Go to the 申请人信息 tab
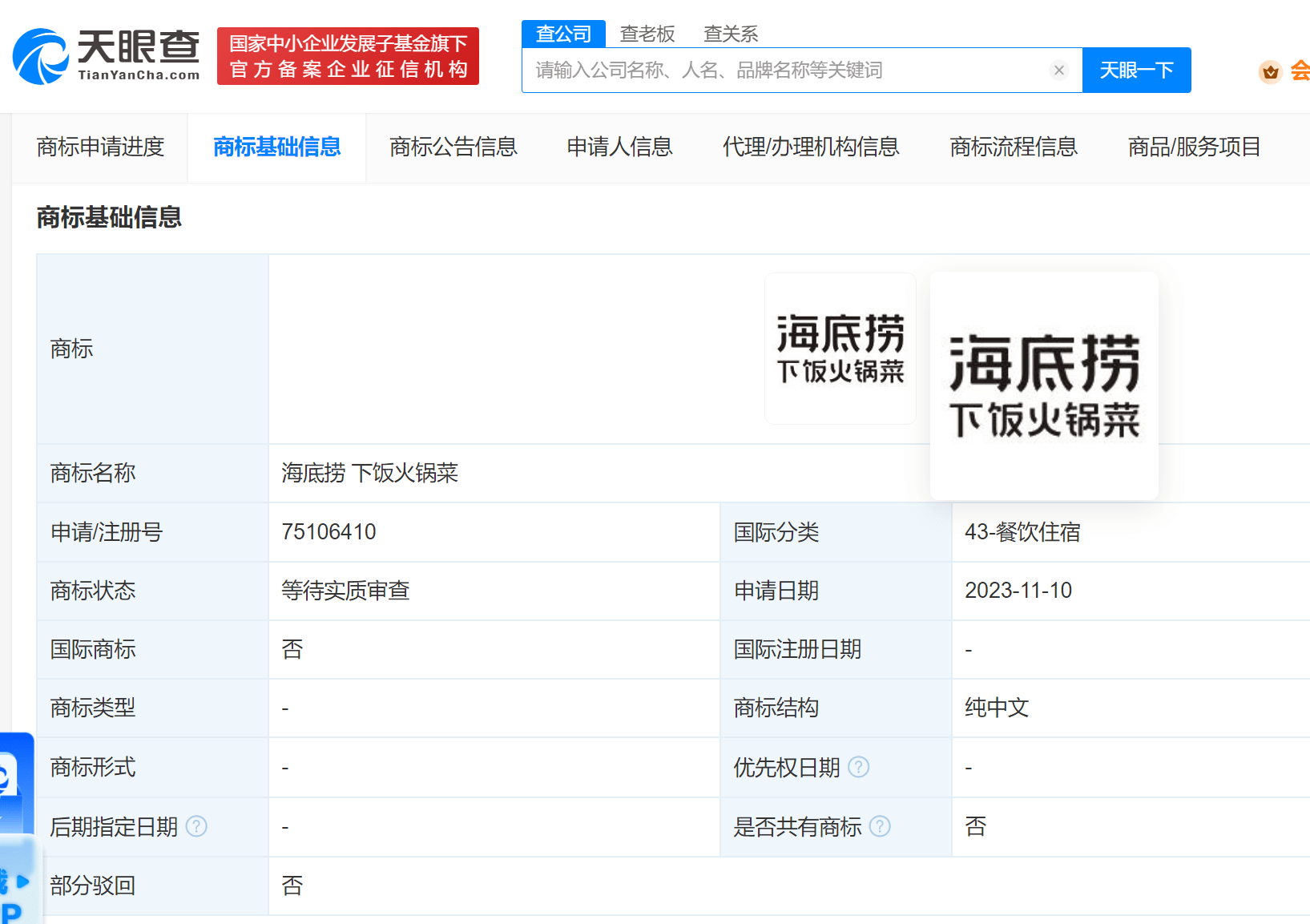Image resolution: width=1310 pixels, height=924 pixels. coord(619,147)
